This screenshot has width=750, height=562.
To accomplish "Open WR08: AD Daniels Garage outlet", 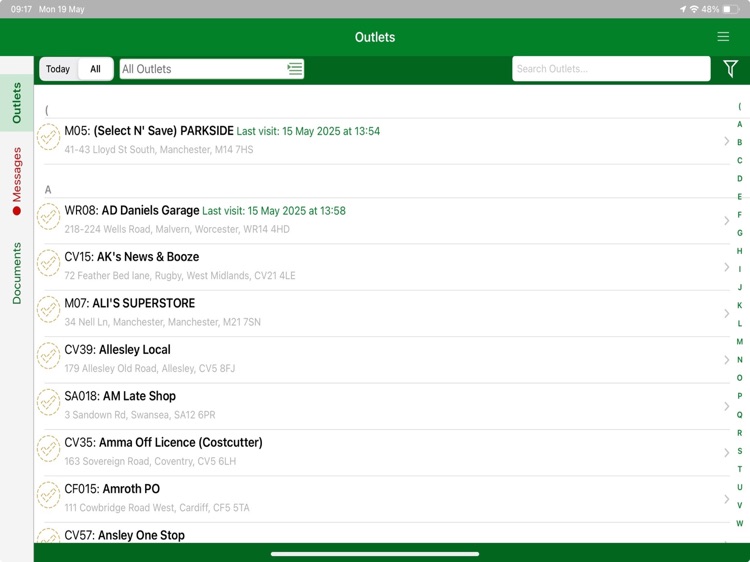I will [381, 221].
